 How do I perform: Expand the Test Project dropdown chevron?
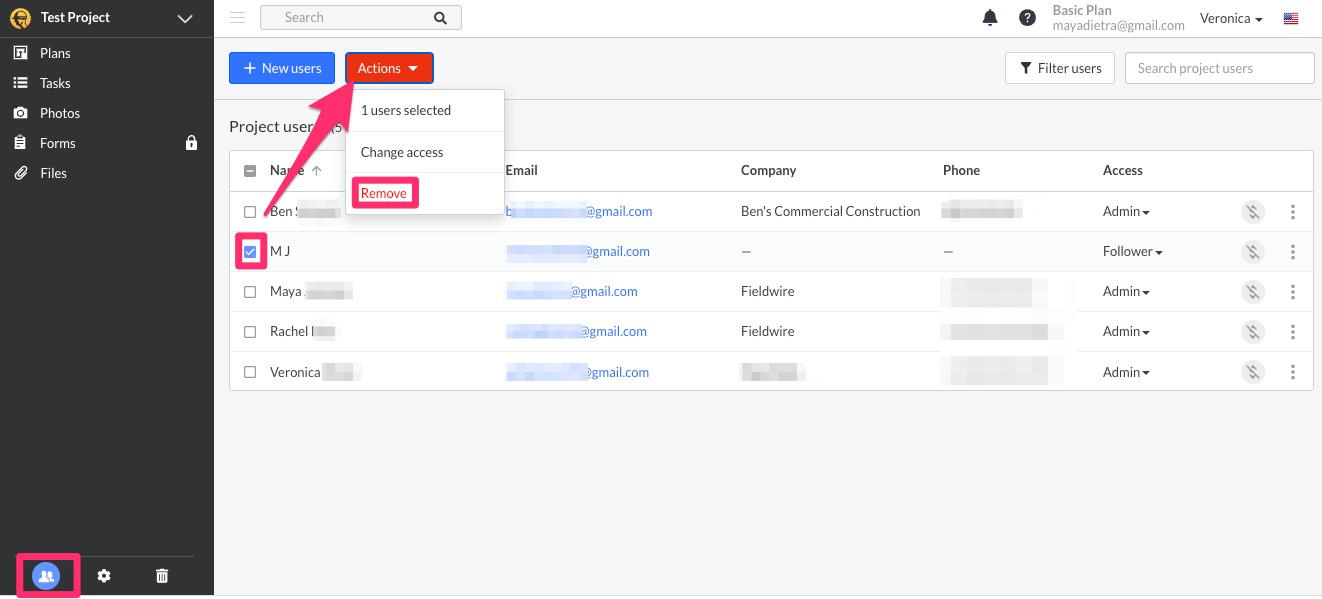184,18
